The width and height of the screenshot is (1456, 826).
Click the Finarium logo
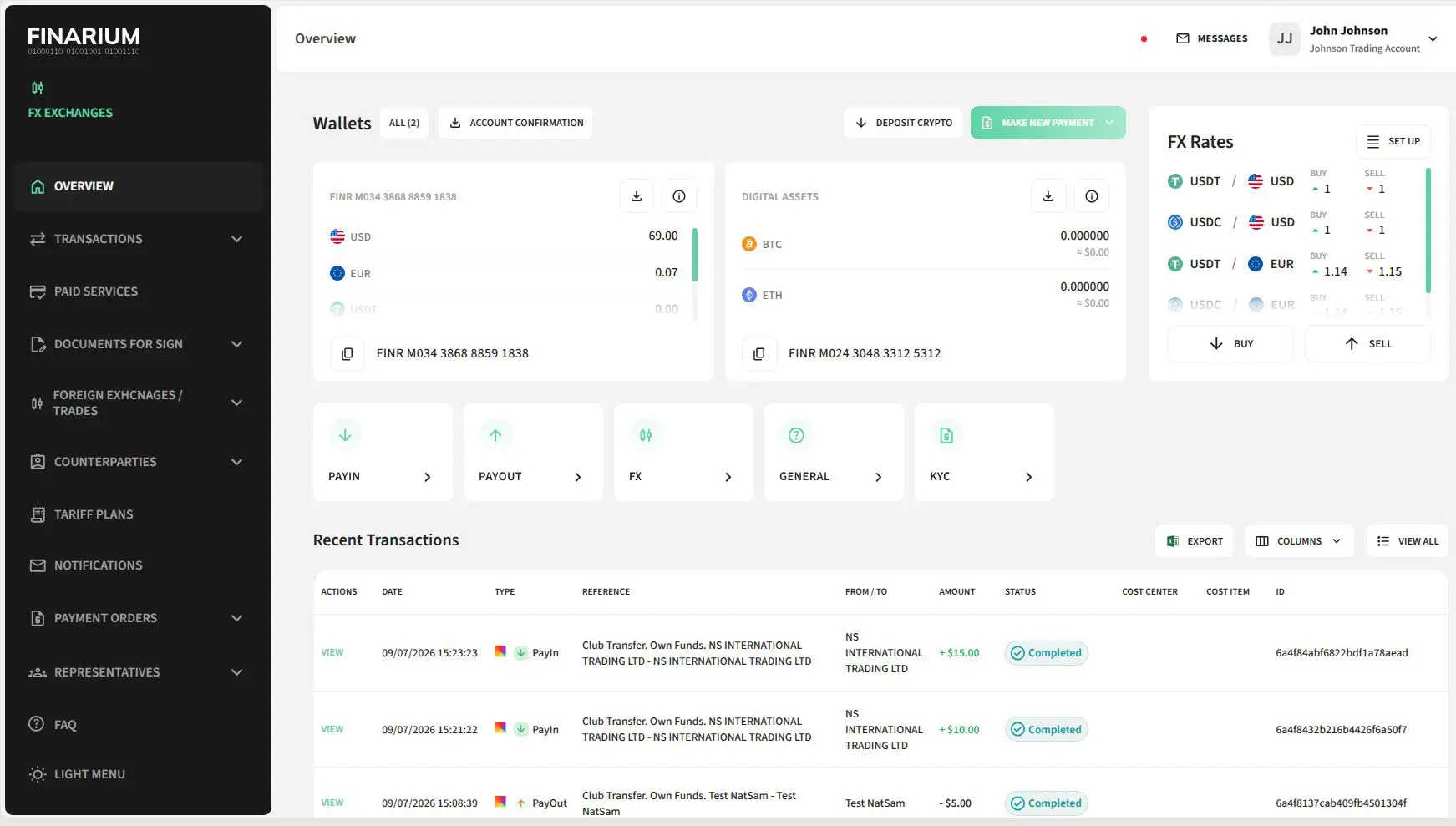pos(84,40)
